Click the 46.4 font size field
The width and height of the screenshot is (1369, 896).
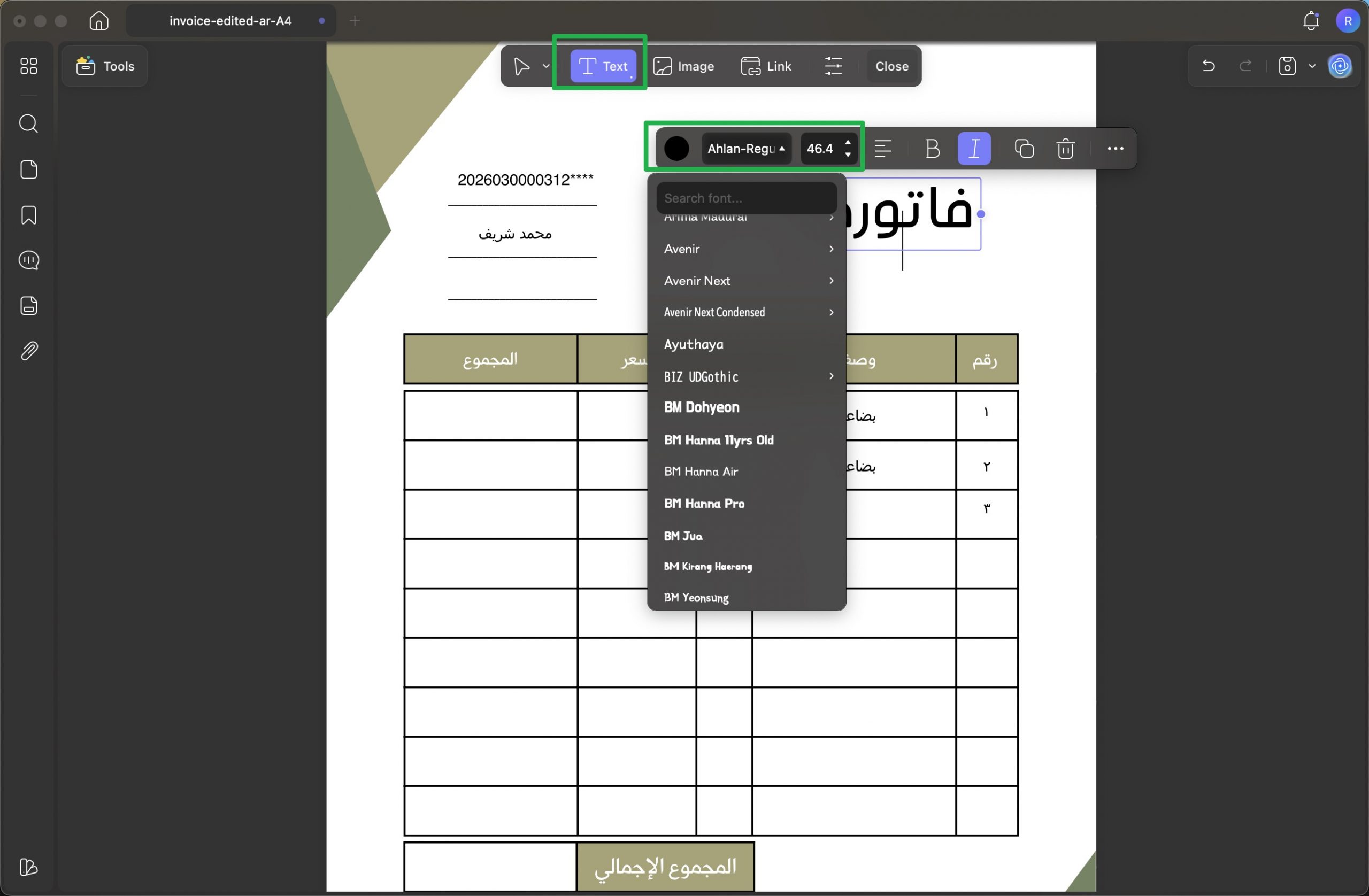[x=820, y=149]
